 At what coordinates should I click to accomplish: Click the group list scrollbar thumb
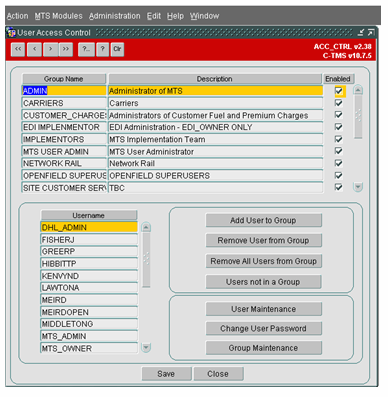pyautogui.click(x=358, y=117)
